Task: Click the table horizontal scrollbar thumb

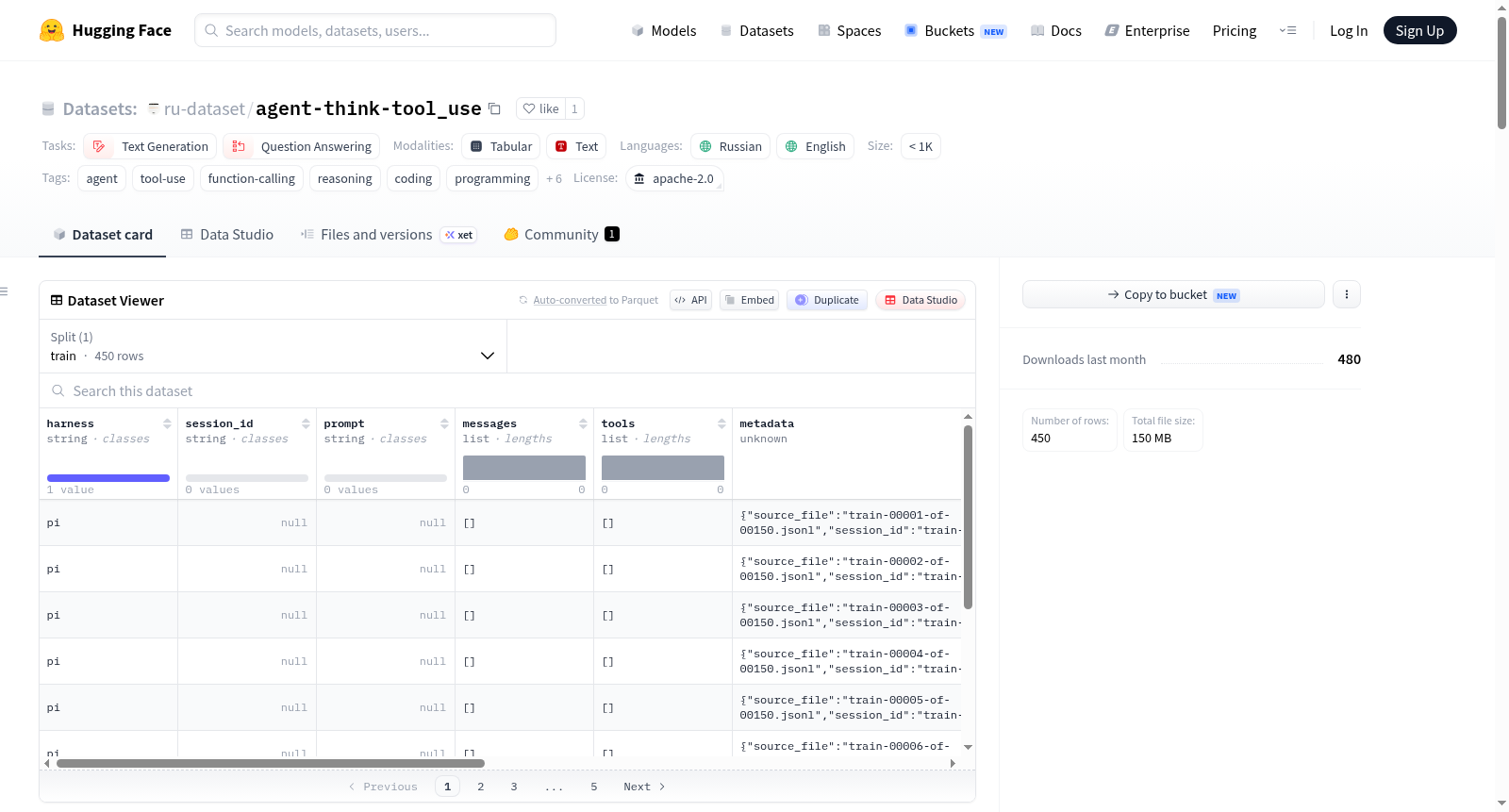Action: point(271,763)
